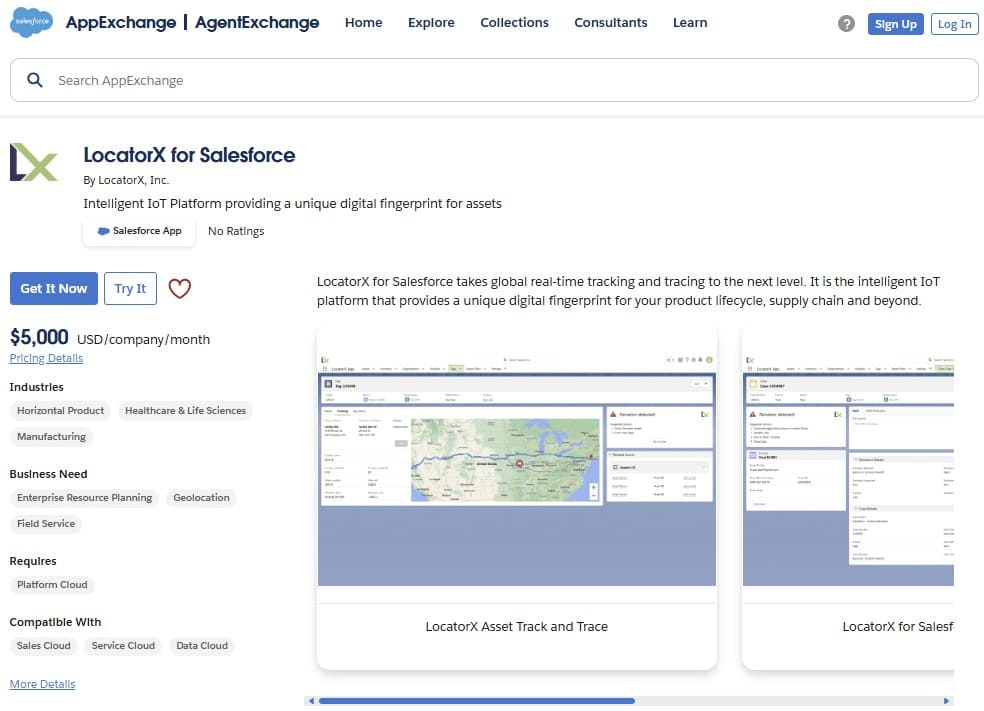Screen dimensions: 984x711
Task: Open the Pricing Details link
Action: point(46,358)
